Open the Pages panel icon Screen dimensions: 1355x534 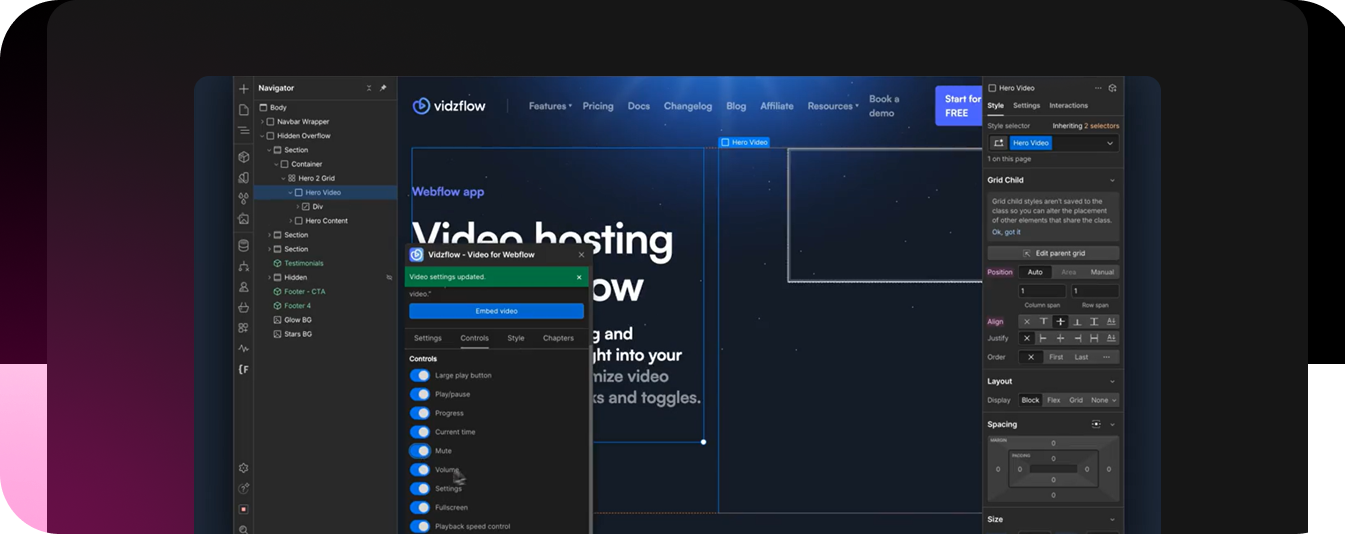pos(243,110)
